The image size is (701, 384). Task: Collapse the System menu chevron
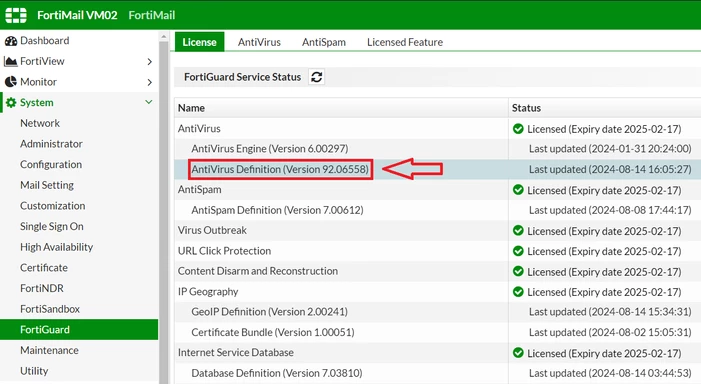pos(149,102)
